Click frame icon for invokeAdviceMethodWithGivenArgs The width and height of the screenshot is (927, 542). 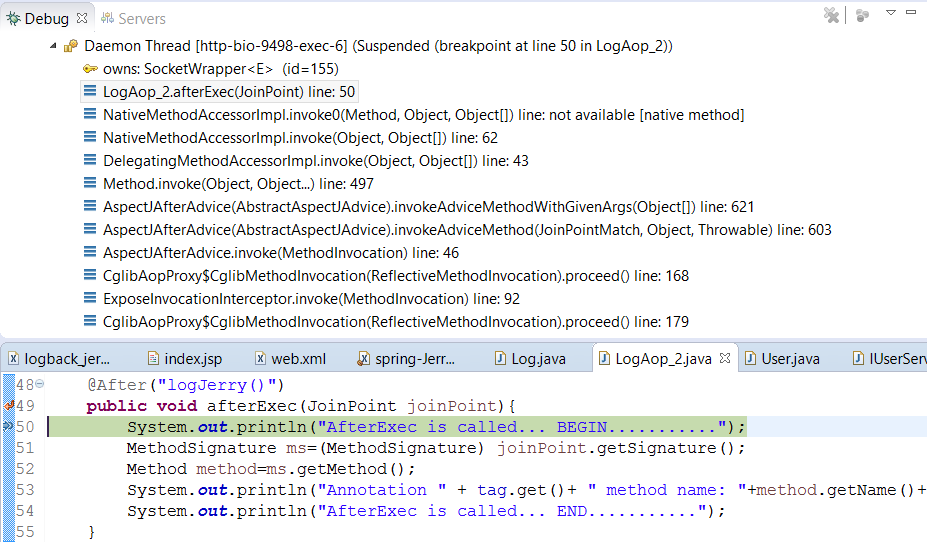(x=90, y=206)
